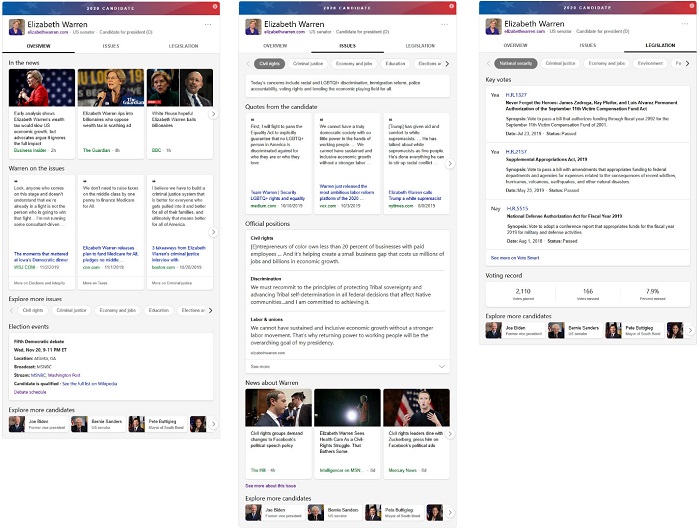Open more options ellipsis in Issues panel
700x529 pixels.
click(x=444, y=24)
